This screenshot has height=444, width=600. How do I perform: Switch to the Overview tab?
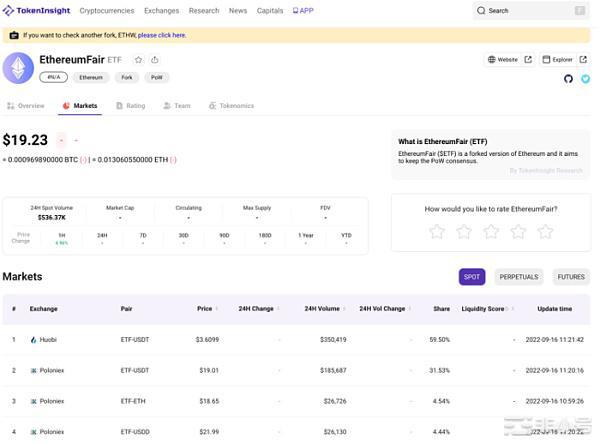tap(26, 106)
